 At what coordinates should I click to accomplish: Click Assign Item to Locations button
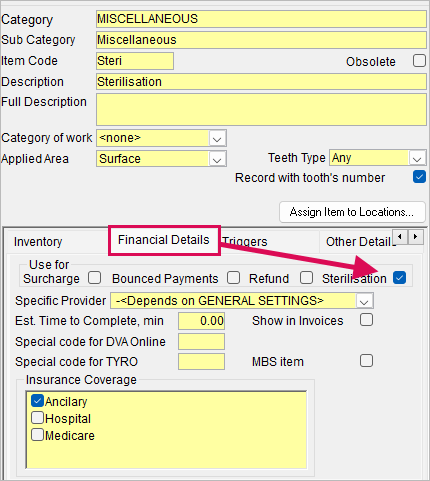352,212
